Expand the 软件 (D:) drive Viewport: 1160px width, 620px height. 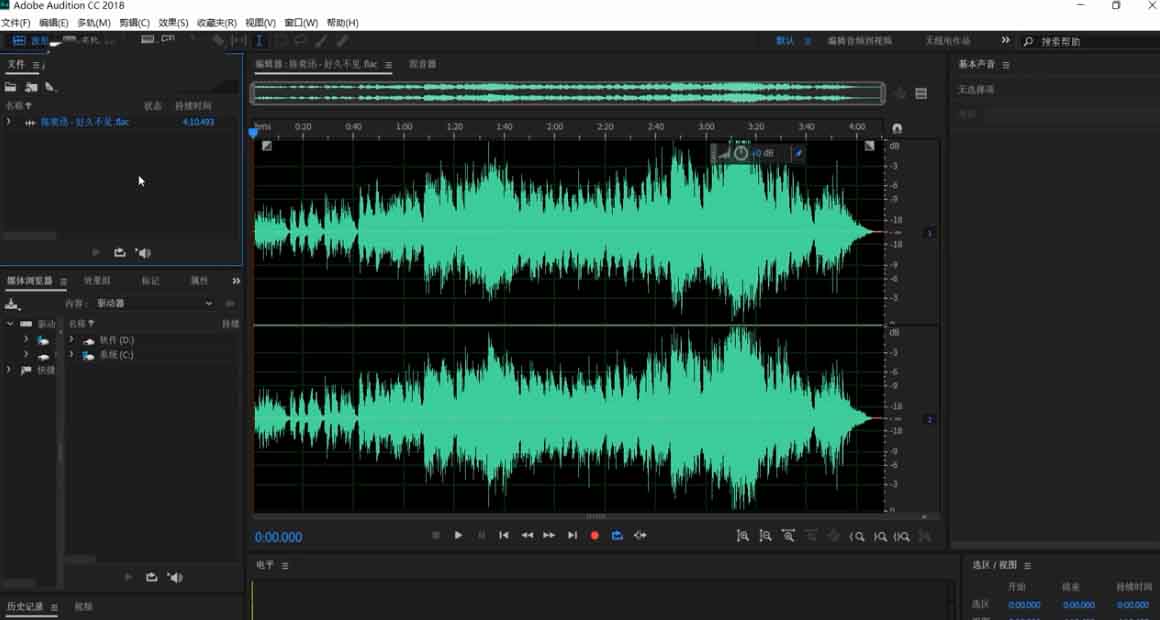72,340
